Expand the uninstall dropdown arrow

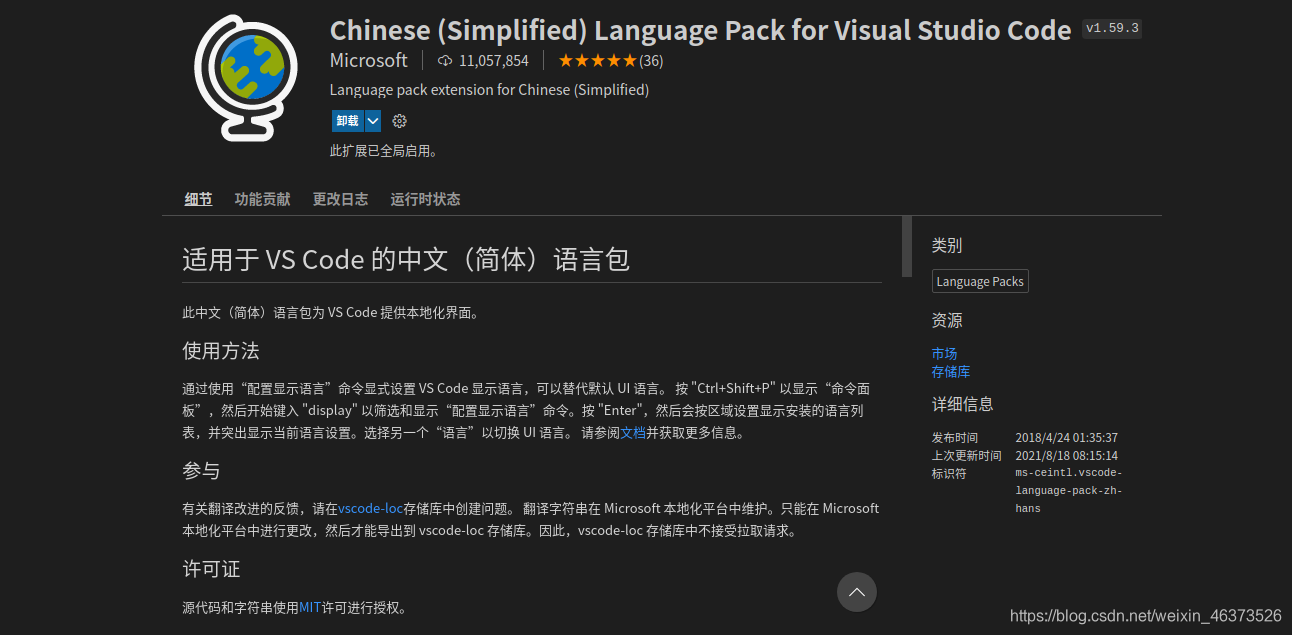pyautogui.click(x=373, y=121)
